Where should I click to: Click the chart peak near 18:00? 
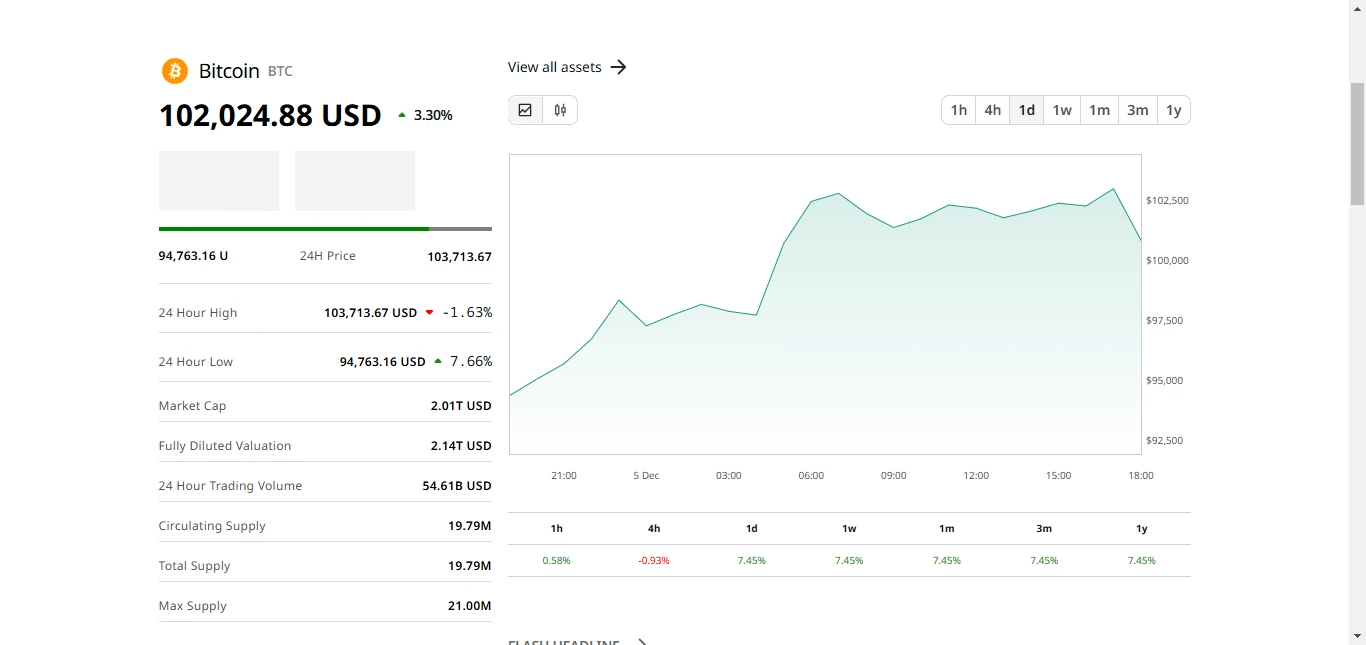click(1113, 188)
